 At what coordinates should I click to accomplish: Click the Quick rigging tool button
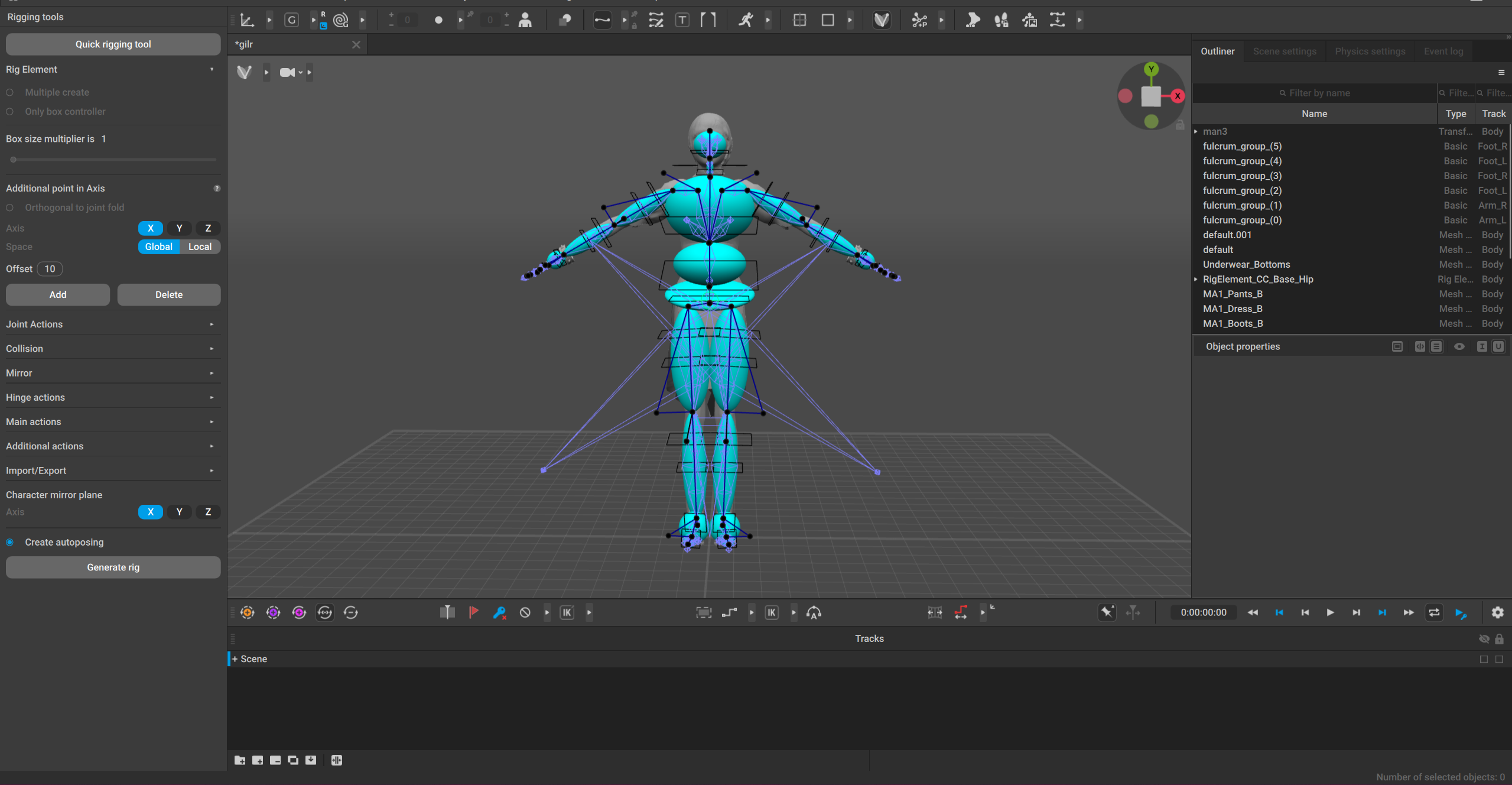tap(113, 44)
